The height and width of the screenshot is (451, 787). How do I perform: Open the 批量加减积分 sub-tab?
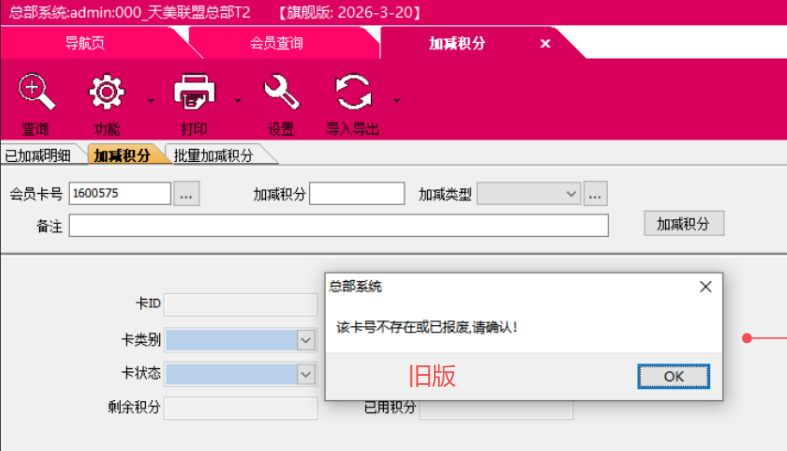[213, 156]
